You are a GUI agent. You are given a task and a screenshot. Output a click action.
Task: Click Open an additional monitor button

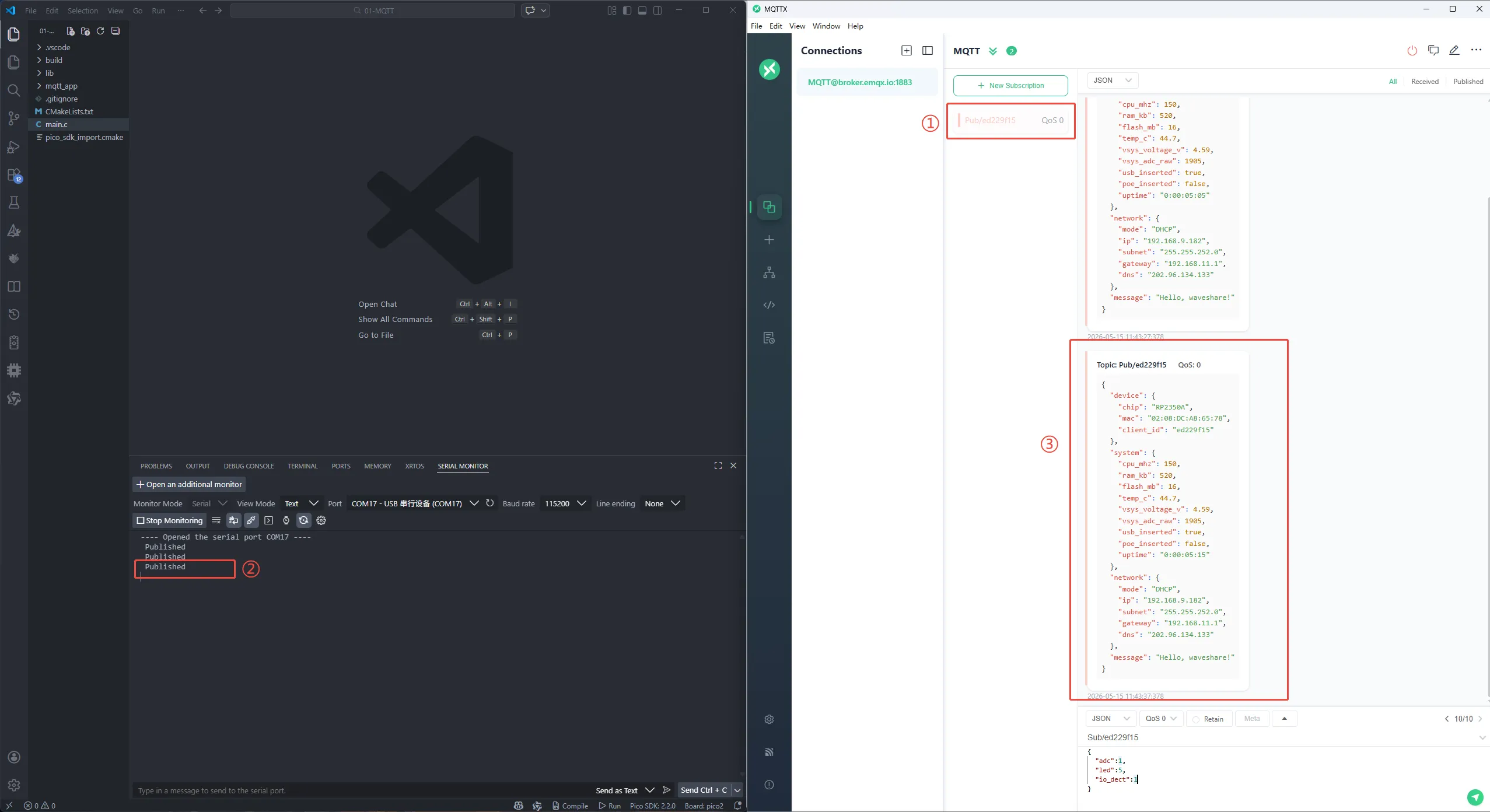[x=189, y=484]
